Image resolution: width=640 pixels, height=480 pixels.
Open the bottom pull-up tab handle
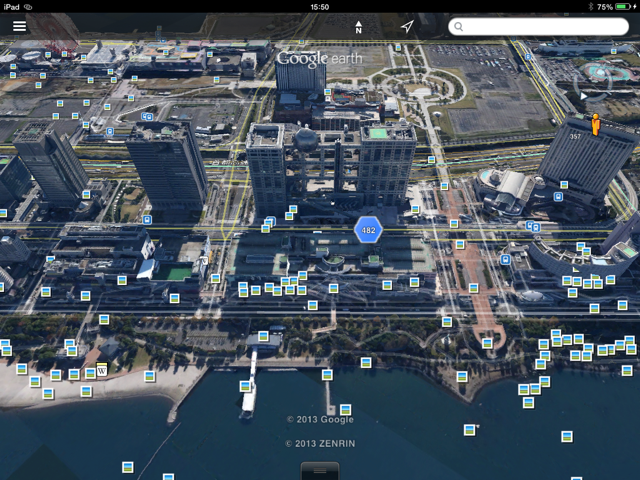click(320, 471)
